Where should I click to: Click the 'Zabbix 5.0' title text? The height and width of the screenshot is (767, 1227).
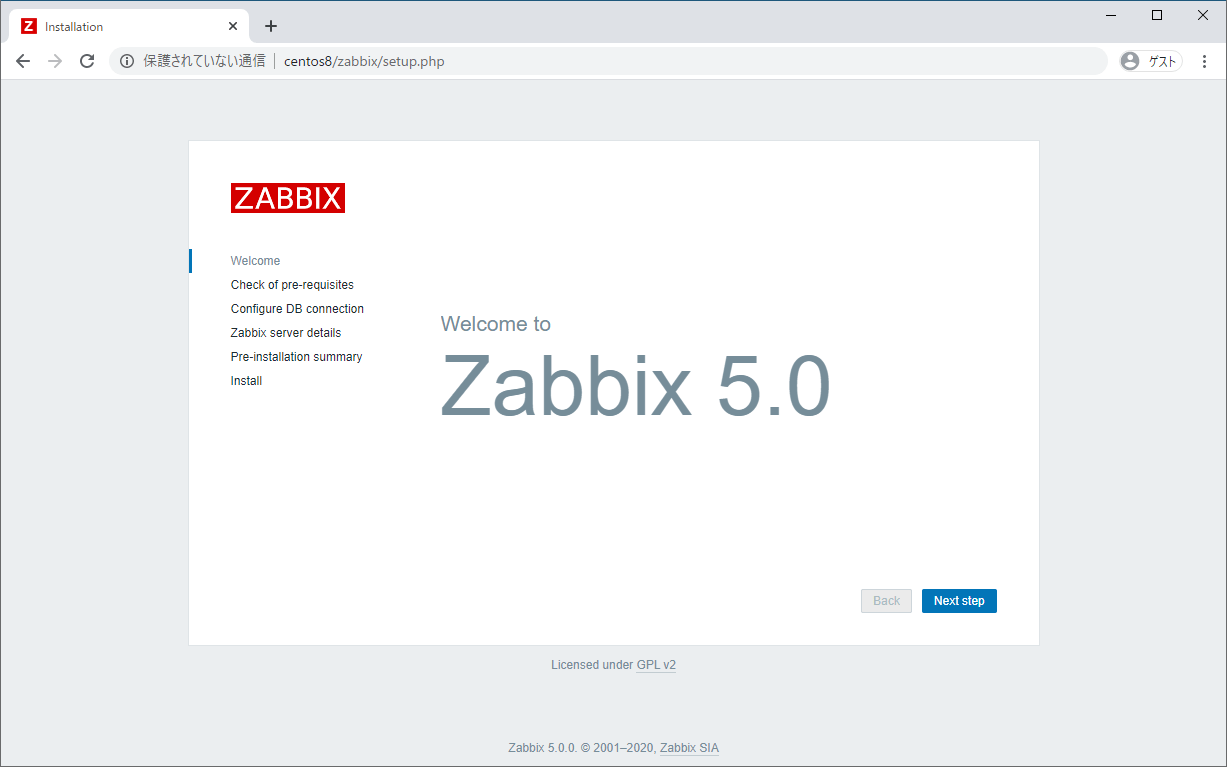click(635, 386)
